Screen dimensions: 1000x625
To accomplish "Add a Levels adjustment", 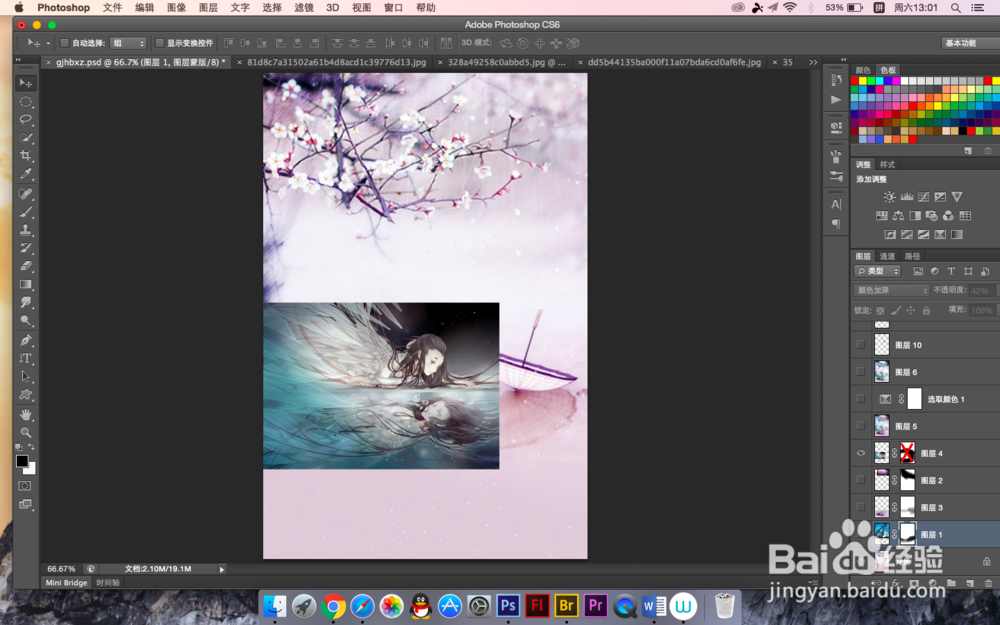I will point(906,197).
